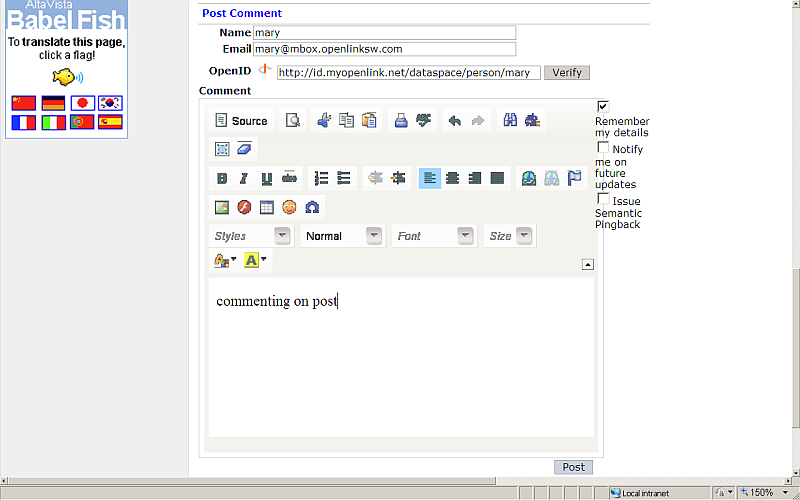800x500 pixels.
Task: Click the Print icon
Action: click(x=401, y=120)
